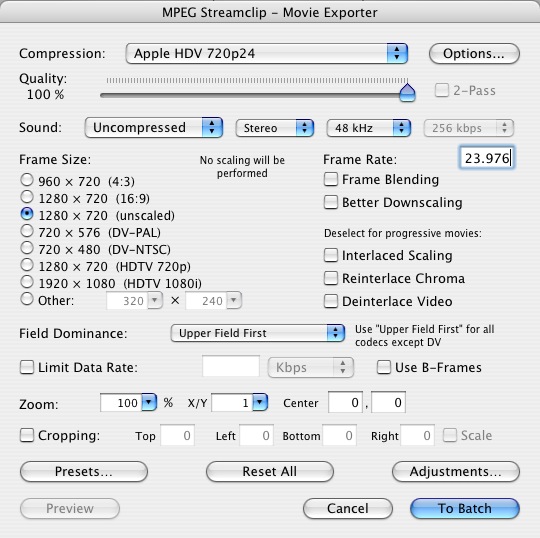Select 960 × 720 (4:3) frame size
Viewport: 540px width, 538px height.
click(x=27, y=180)
